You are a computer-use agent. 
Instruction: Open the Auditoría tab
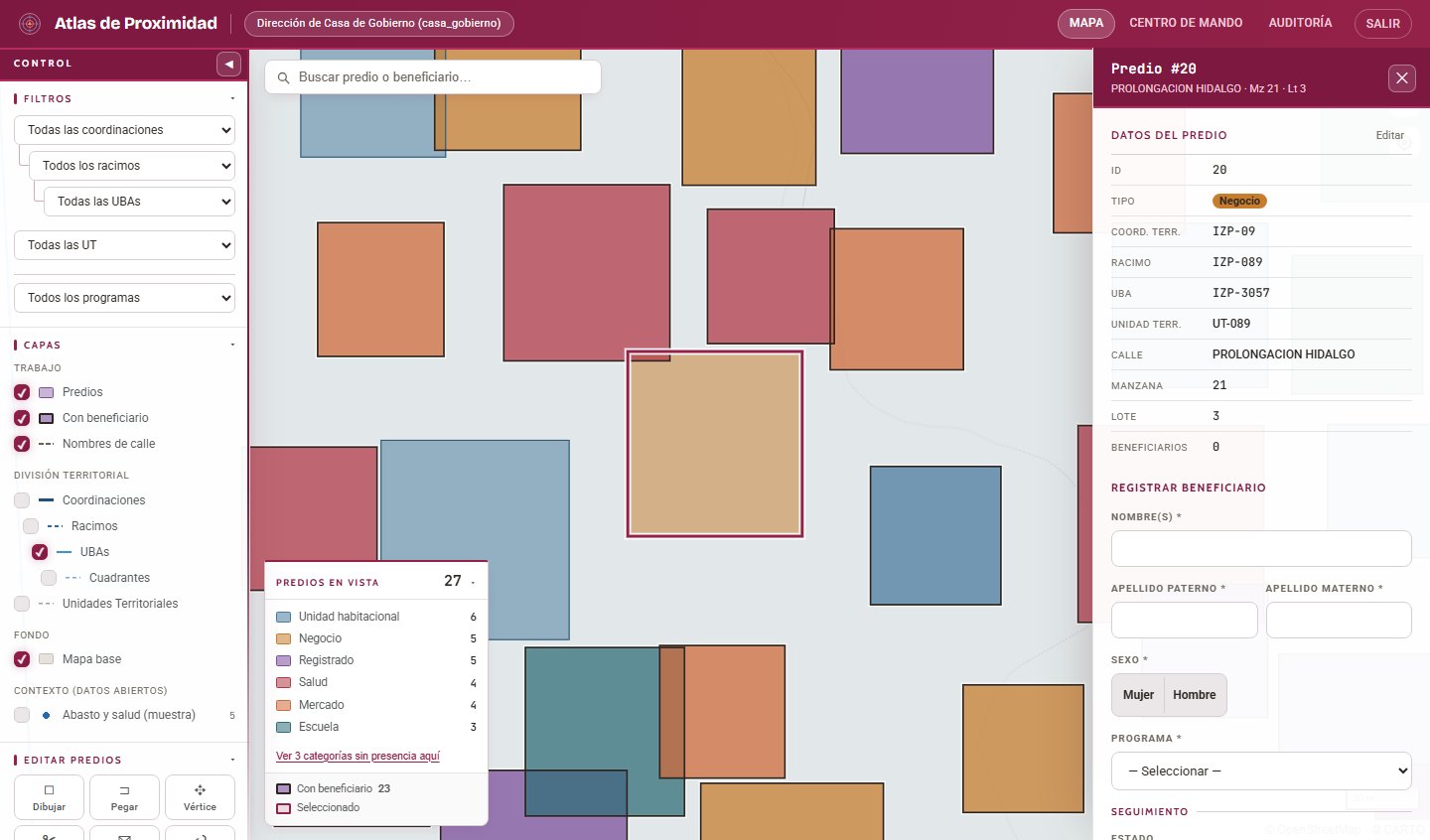pos(1300,23)
